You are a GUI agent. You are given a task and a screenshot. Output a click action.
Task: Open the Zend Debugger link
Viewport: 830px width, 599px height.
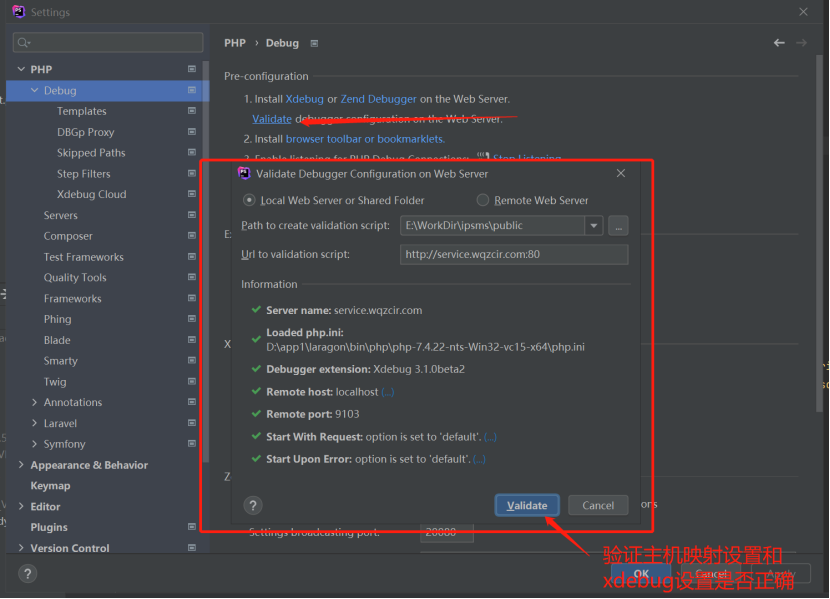click(378, 99)
